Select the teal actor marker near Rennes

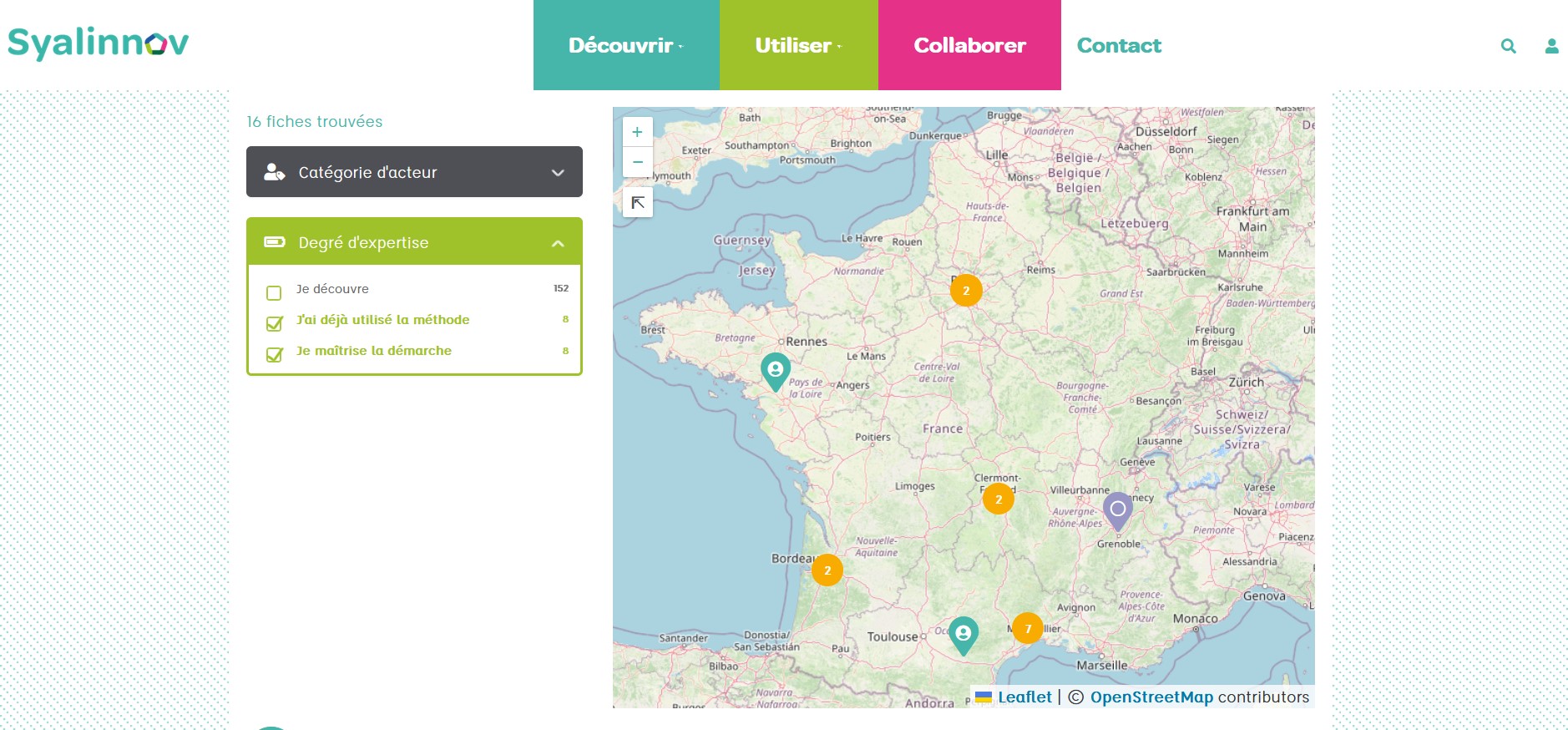click(x=775, y=370)
